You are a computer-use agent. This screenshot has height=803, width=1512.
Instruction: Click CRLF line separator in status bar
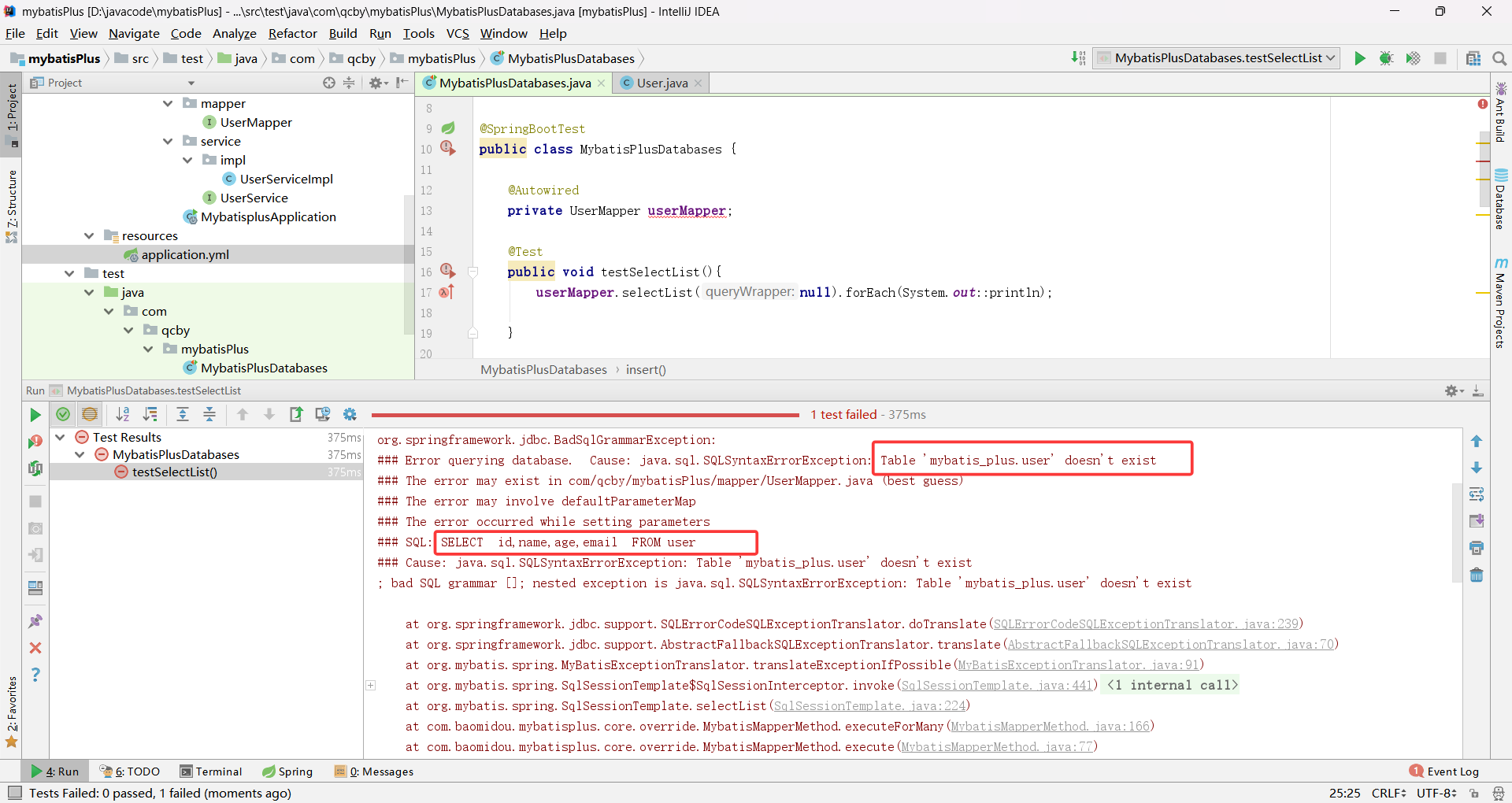pos(1388,793)
